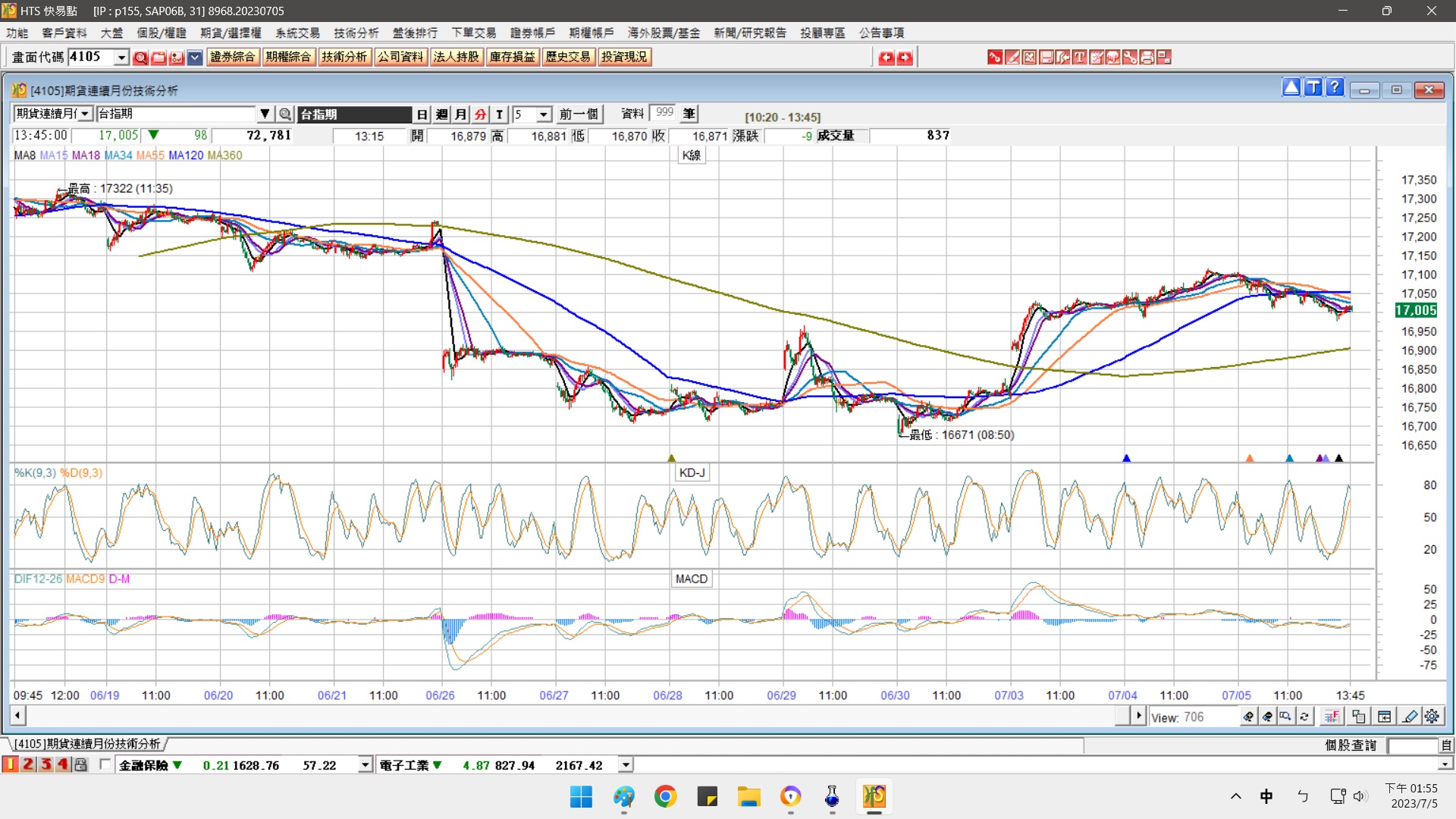
Task: Open the 下單交易 menu
Action: tap(473, 33)
